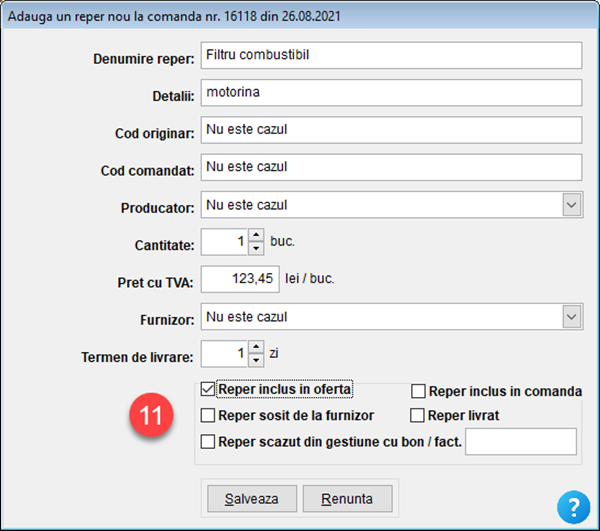This screenshot has height=531, width=600.
Task: Select the Cantitate number field
Action: (225, 242)
